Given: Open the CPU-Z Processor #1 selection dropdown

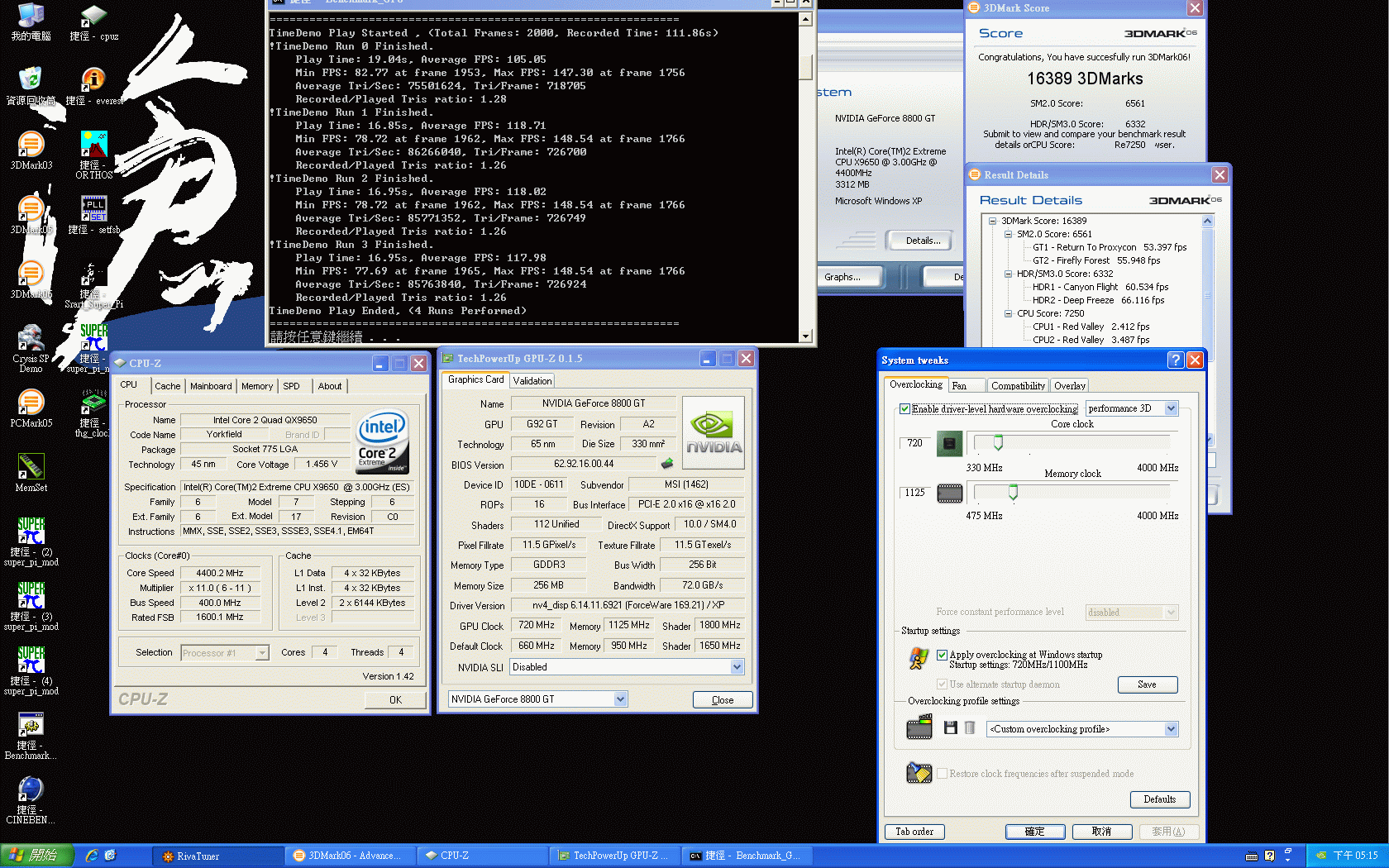Looking at the screenshot, I should coord(224,653).
